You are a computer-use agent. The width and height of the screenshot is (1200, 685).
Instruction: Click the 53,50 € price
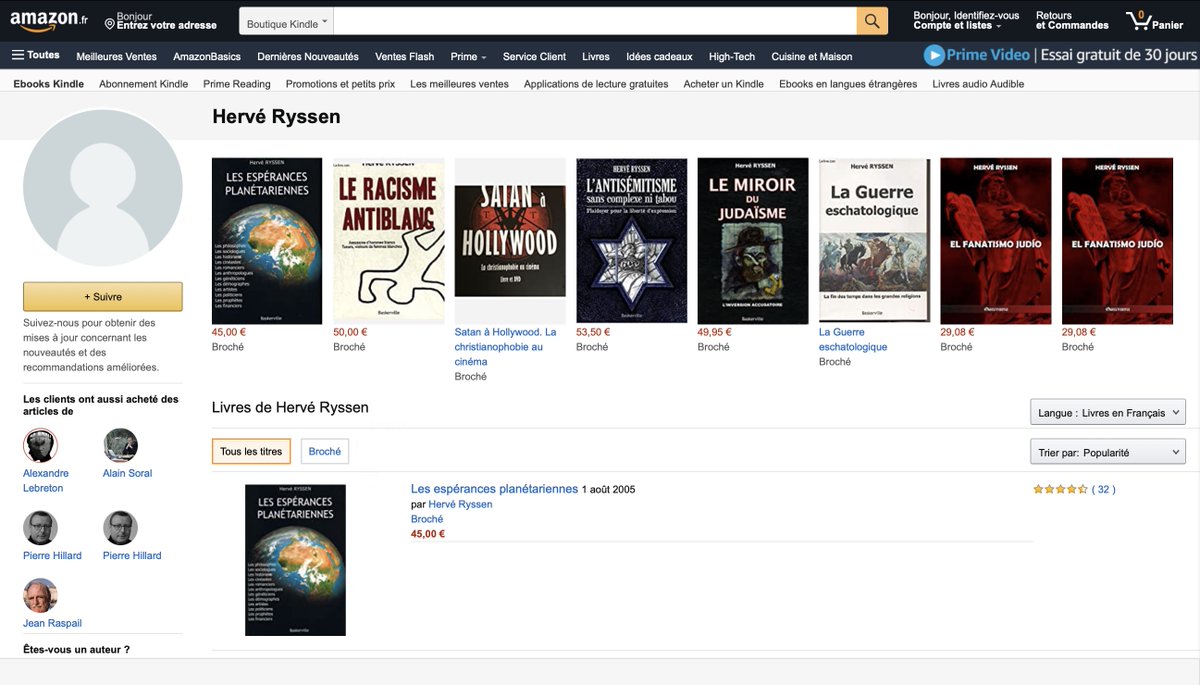click(x=593, y=332)
